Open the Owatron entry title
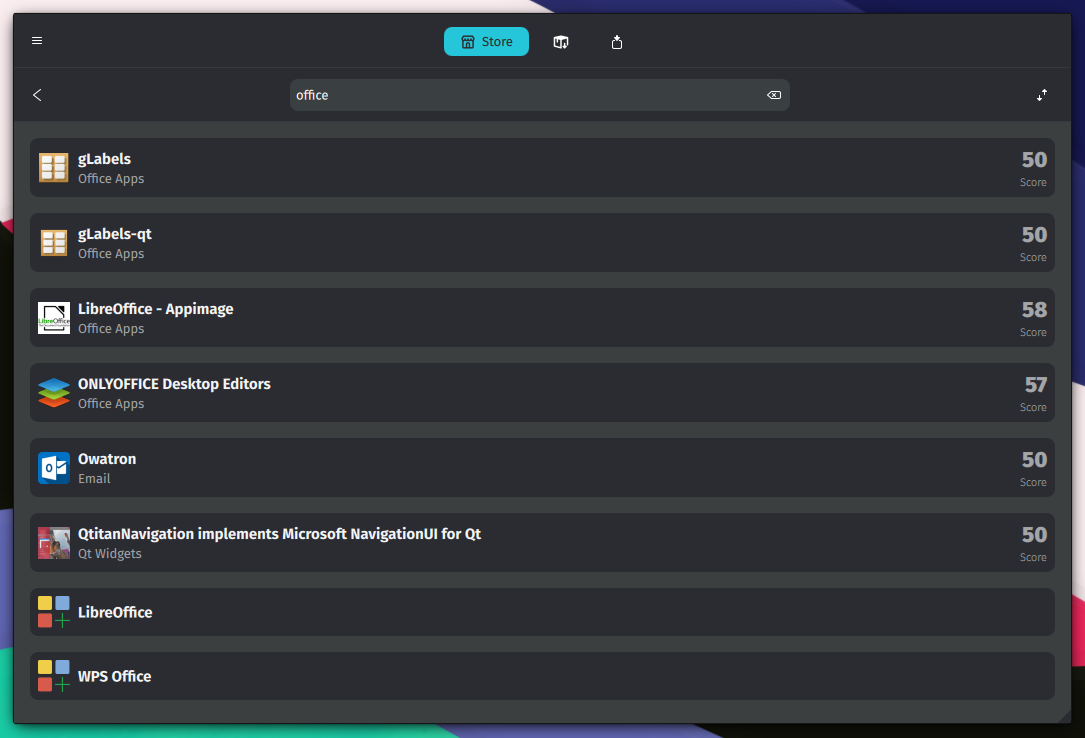 [x=107, y=459]
